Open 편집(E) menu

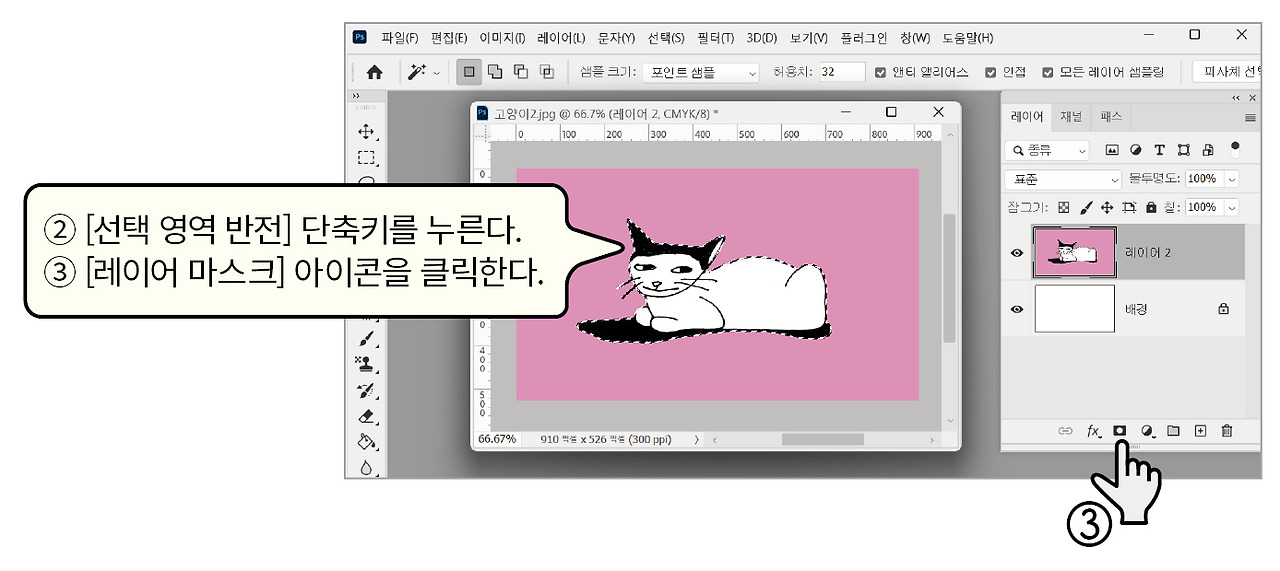click(x=449, y=38)
